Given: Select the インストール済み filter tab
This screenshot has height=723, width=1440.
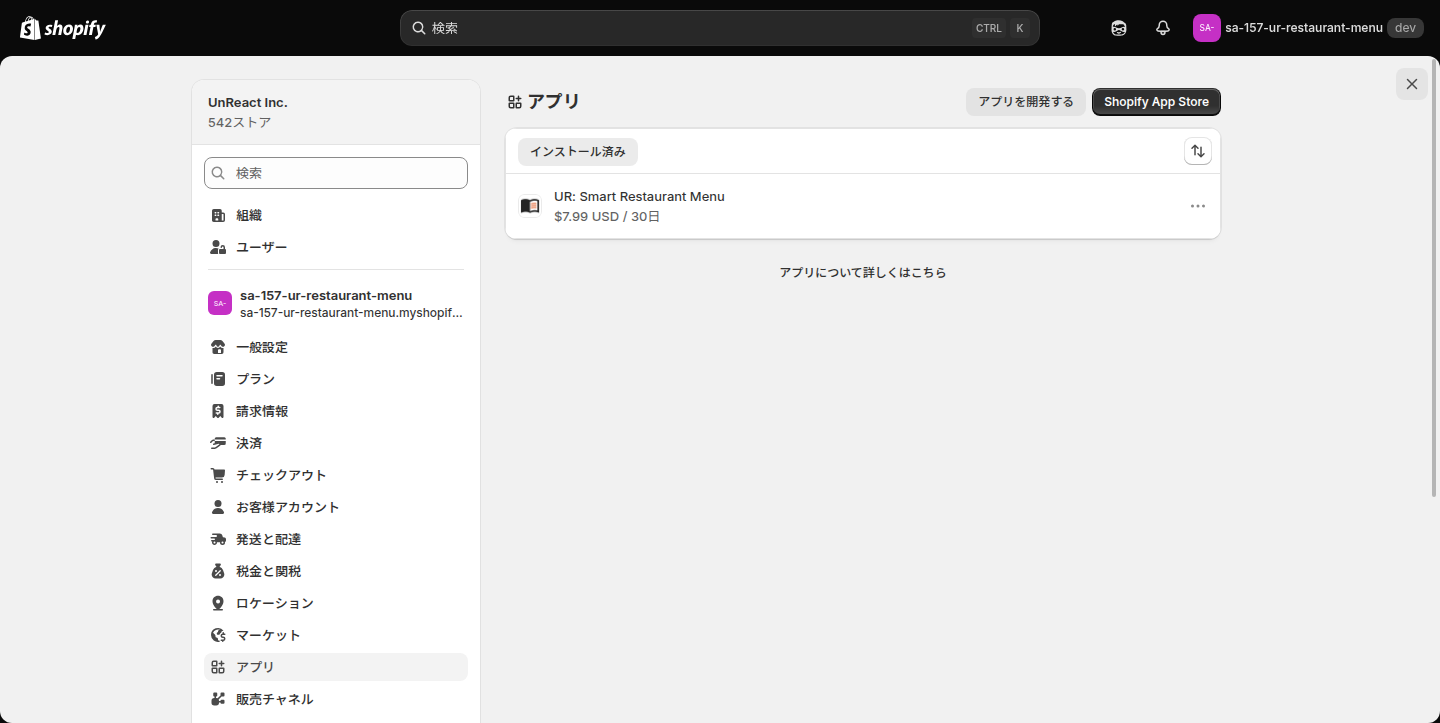Looking at the screenshot, I should (578, 152).
